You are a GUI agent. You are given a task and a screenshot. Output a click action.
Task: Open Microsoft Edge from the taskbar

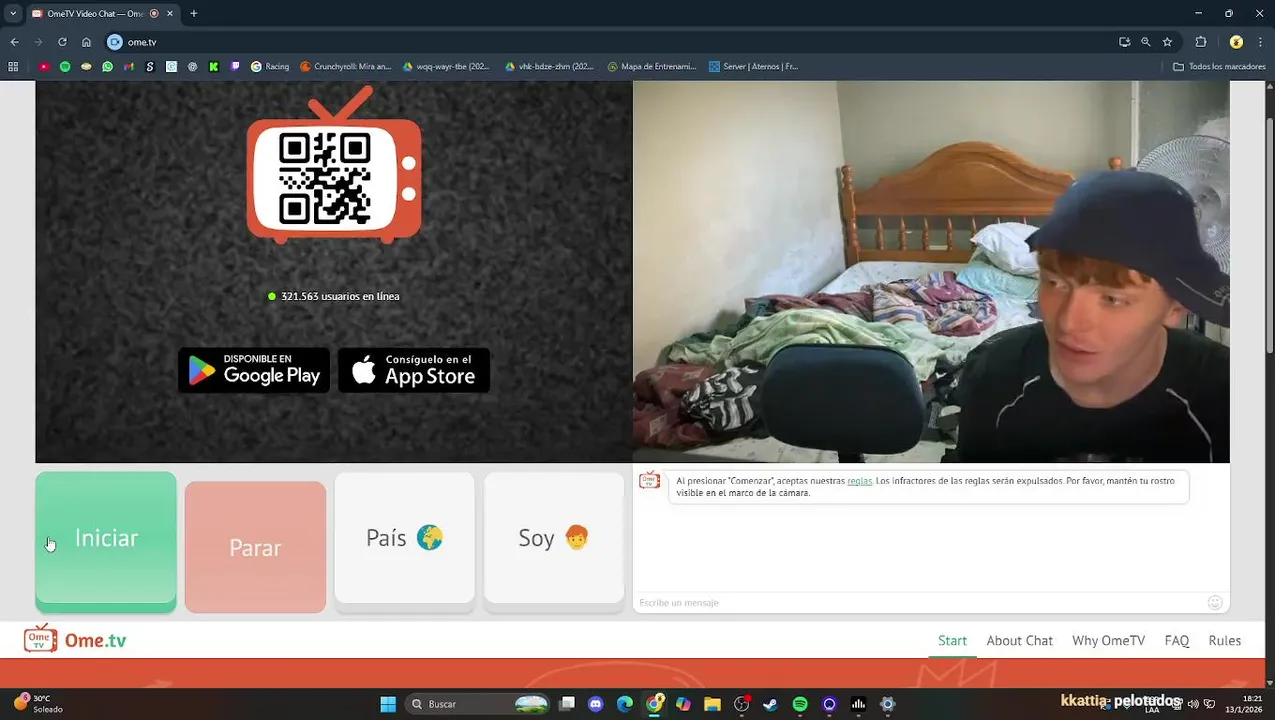tap(625, 704)
